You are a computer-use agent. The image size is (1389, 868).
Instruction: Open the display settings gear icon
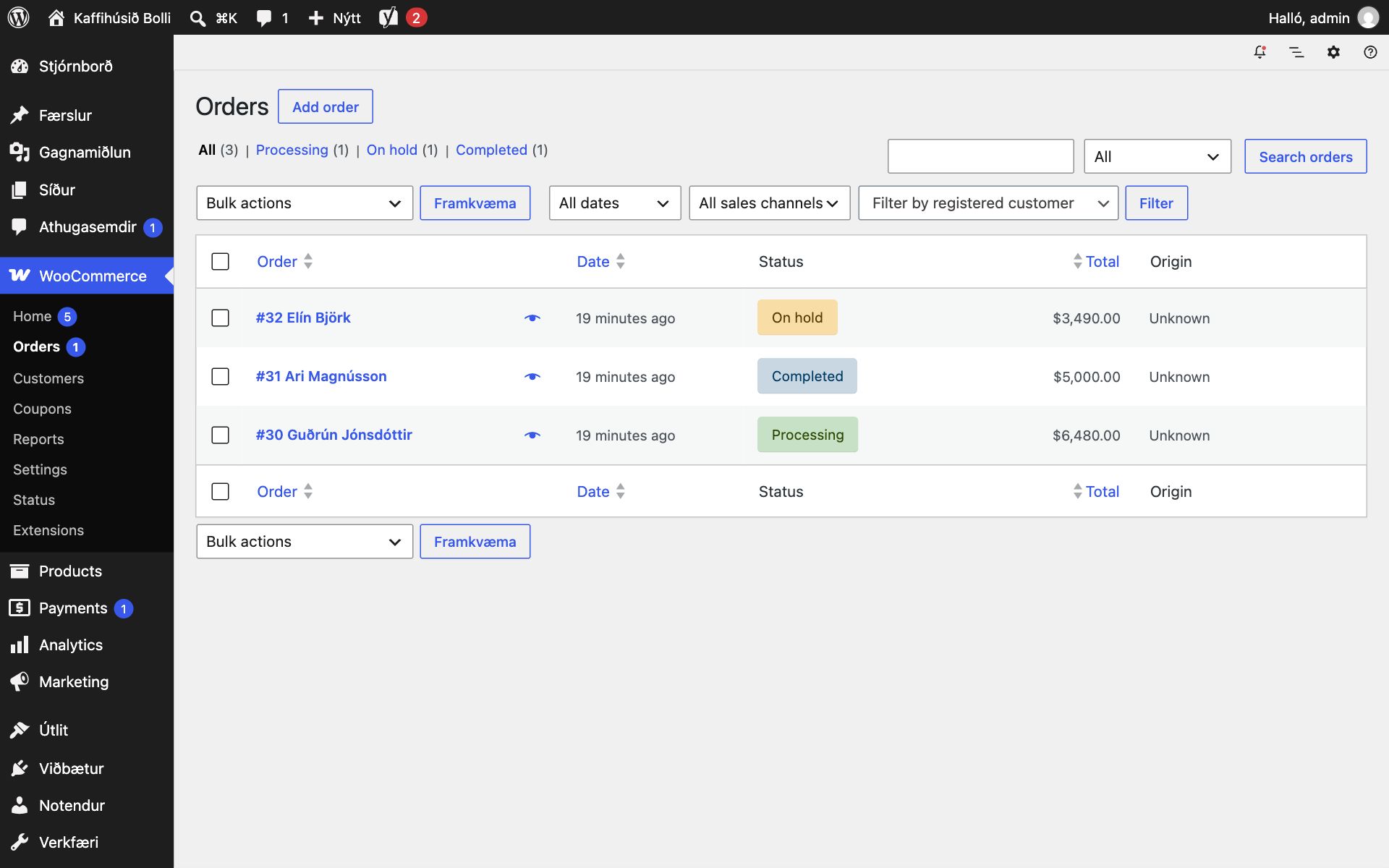[x=1333, y=52]
